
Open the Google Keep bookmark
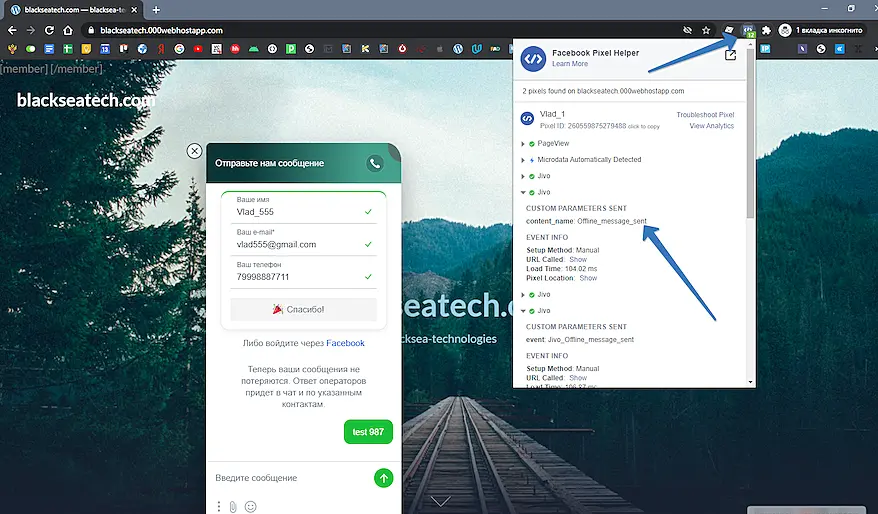point(86,49)
